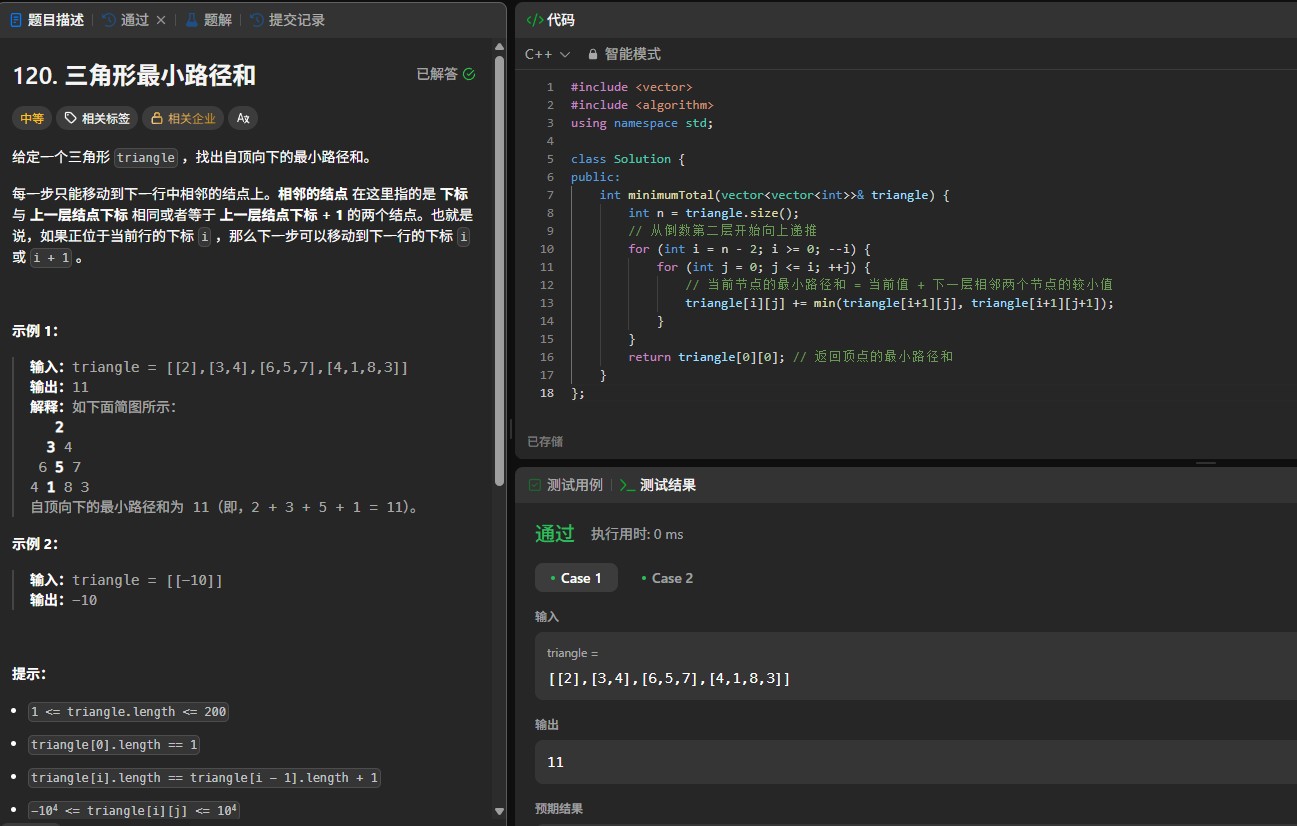The height and width of the screenshot is (826, 1297).
Task: Click the return triangle[0][0] code line
Action: 790,357
